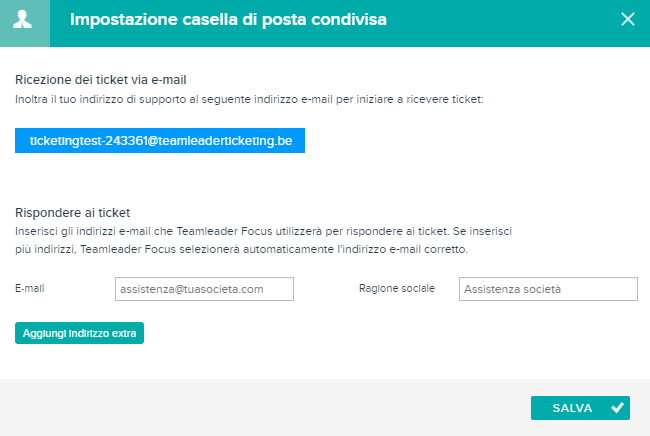Image resolution: width=650 pixels, height=436 pixels.
Task: Select the ticketingtest-243361 forwarding address box
Action: [160, 140]
